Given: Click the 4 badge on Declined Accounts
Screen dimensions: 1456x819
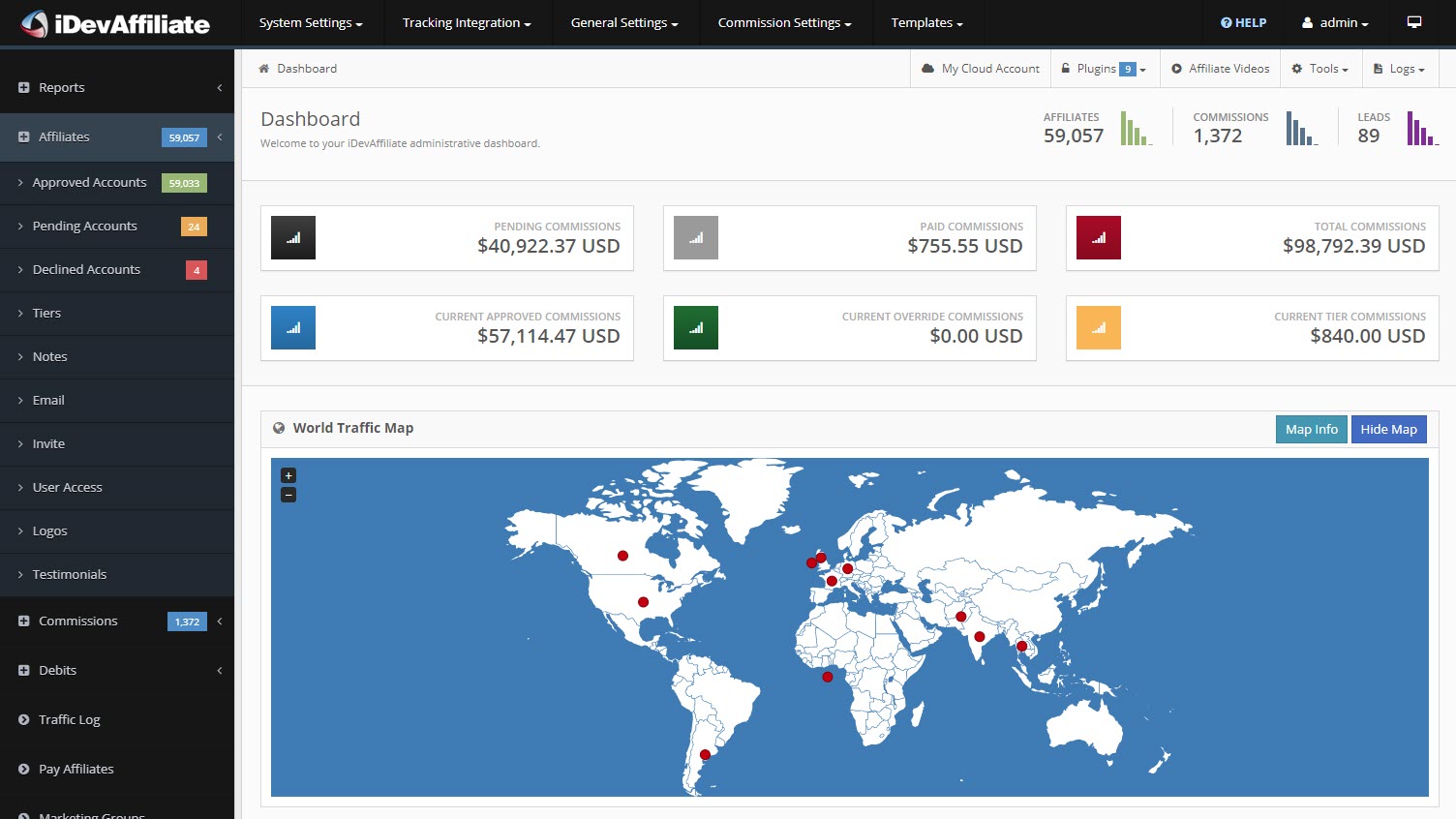Looking at the screenshot, I should tap(197, 270).
